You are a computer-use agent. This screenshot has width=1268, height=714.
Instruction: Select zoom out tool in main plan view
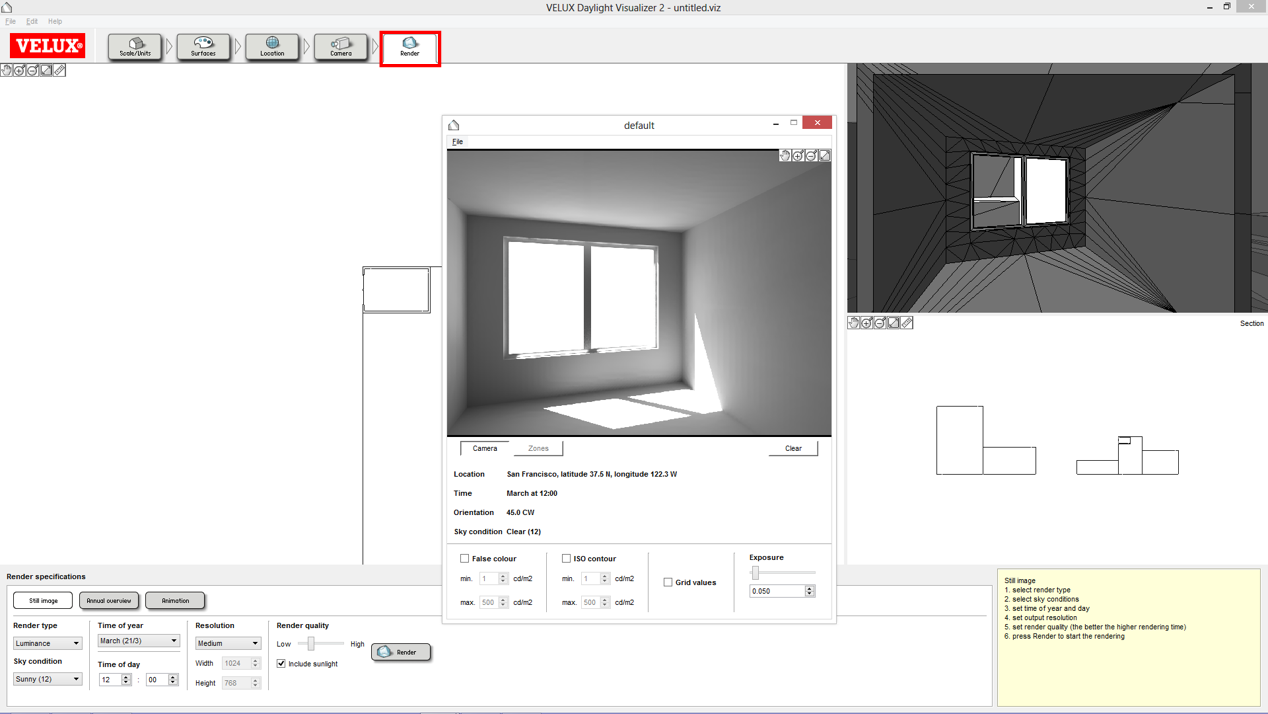pos(32,71)
